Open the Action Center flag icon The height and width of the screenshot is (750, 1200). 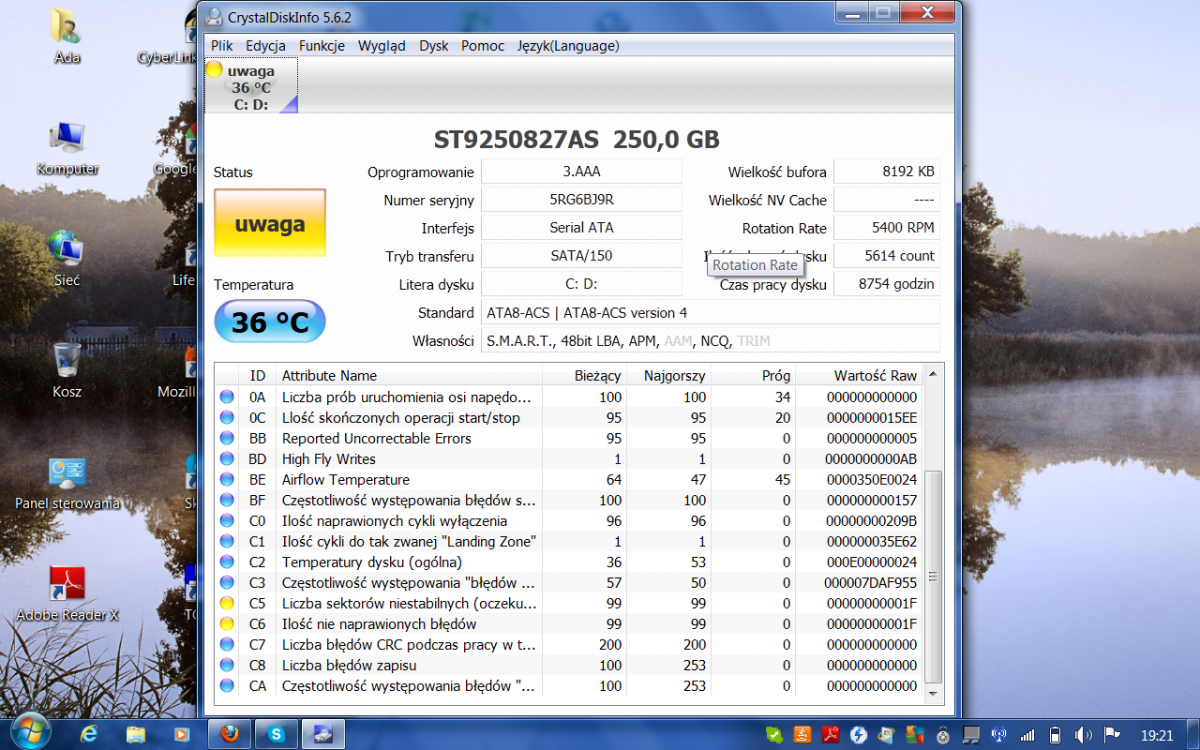coord(1112,735)
